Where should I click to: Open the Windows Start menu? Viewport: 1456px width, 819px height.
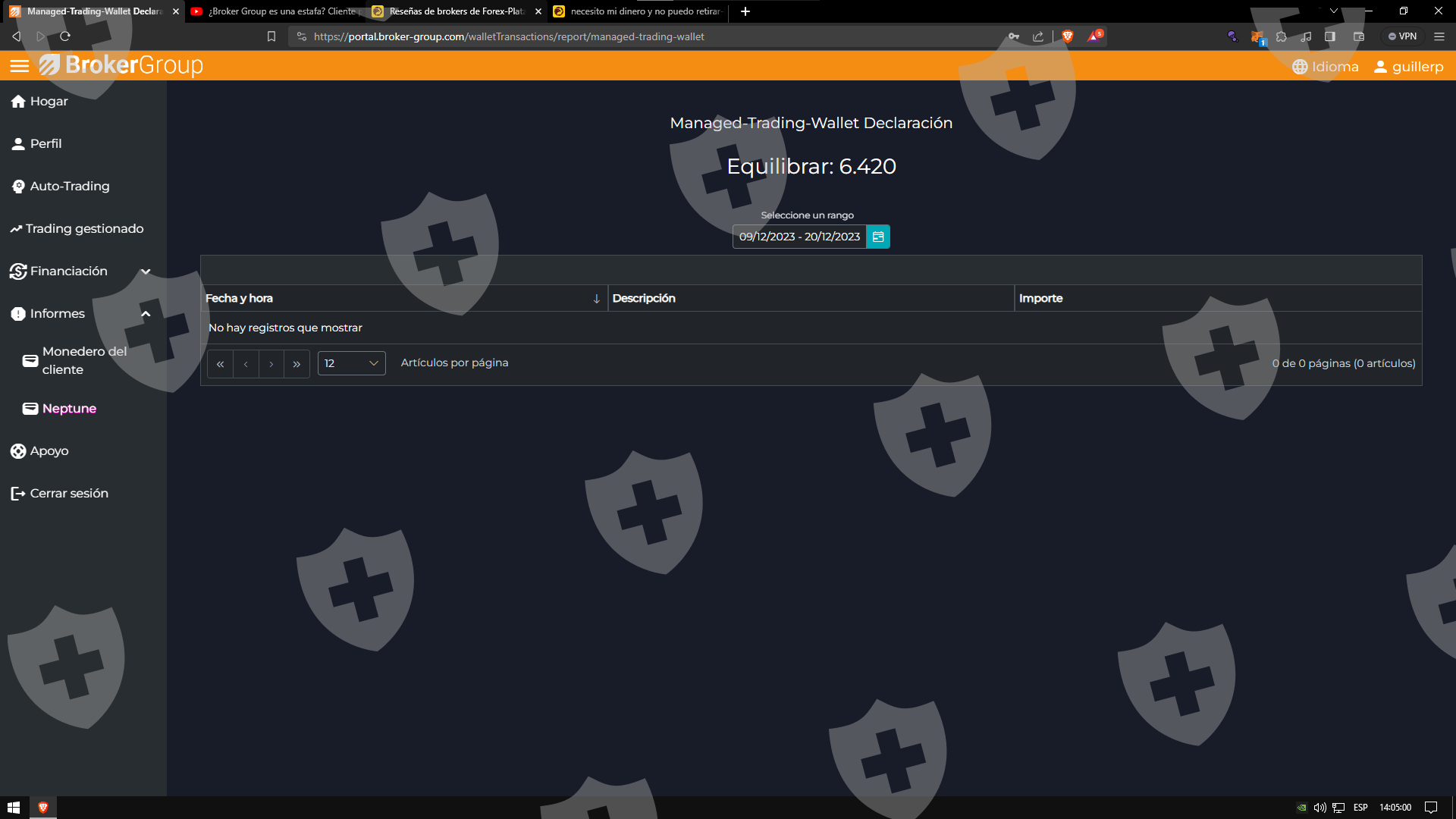pos(14,808)
